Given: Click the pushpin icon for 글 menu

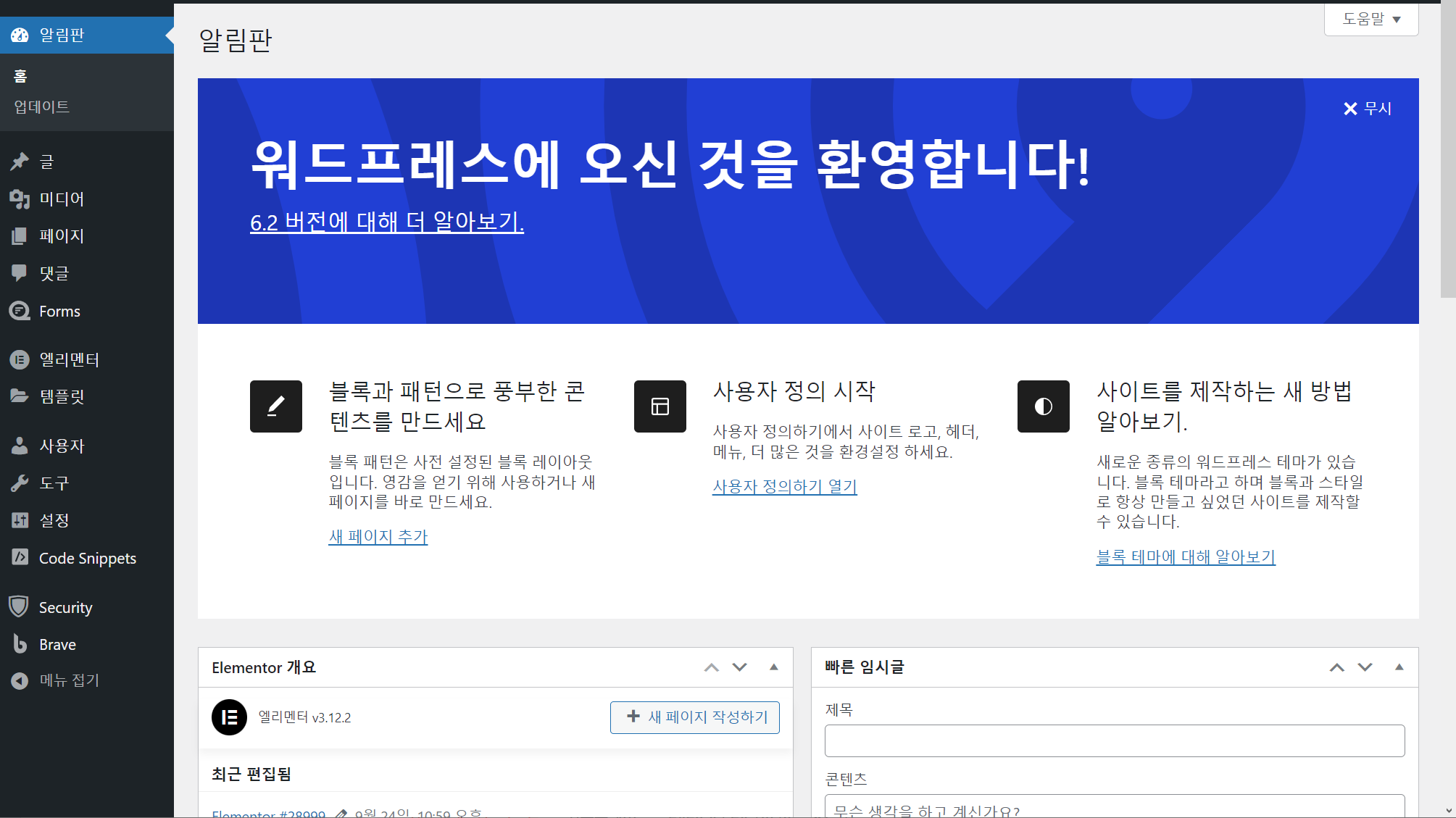Looking at the screenshot, I should point(20,162).
